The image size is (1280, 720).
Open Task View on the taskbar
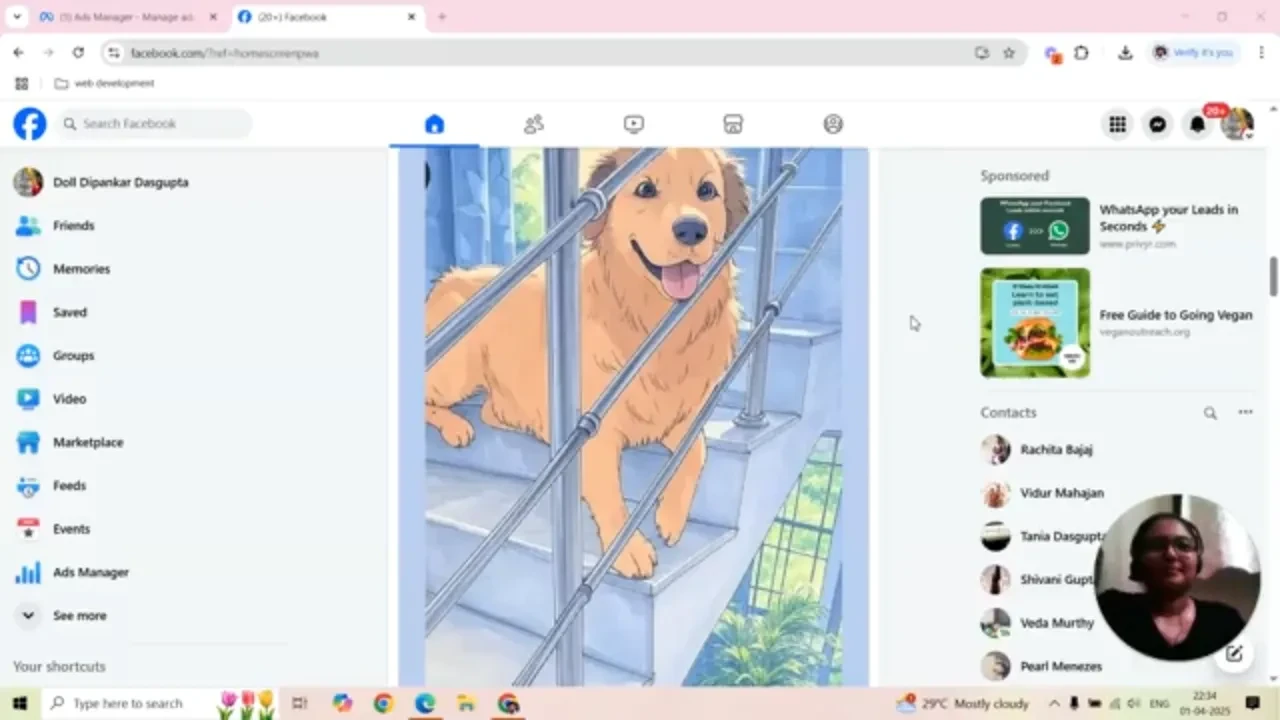click(x=299, y=703)
